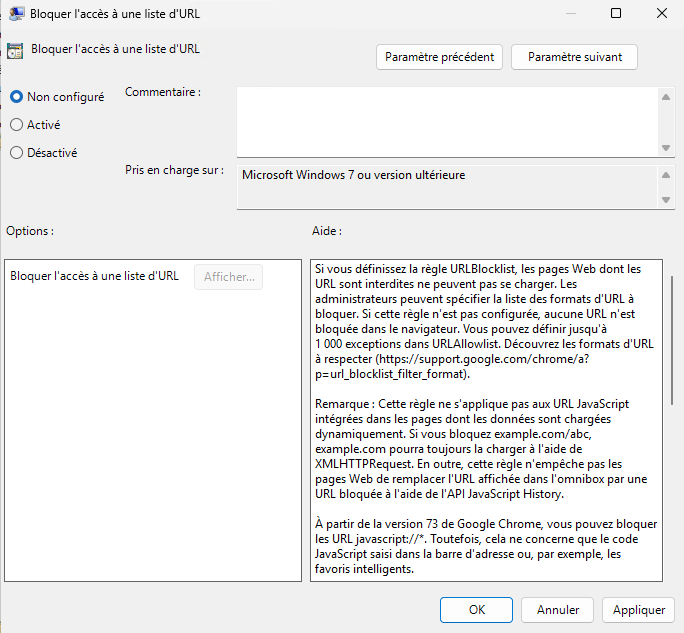Cancel changes with the Annuler button
Viewport: 684px width, 633px height.
tap(558, 609)
